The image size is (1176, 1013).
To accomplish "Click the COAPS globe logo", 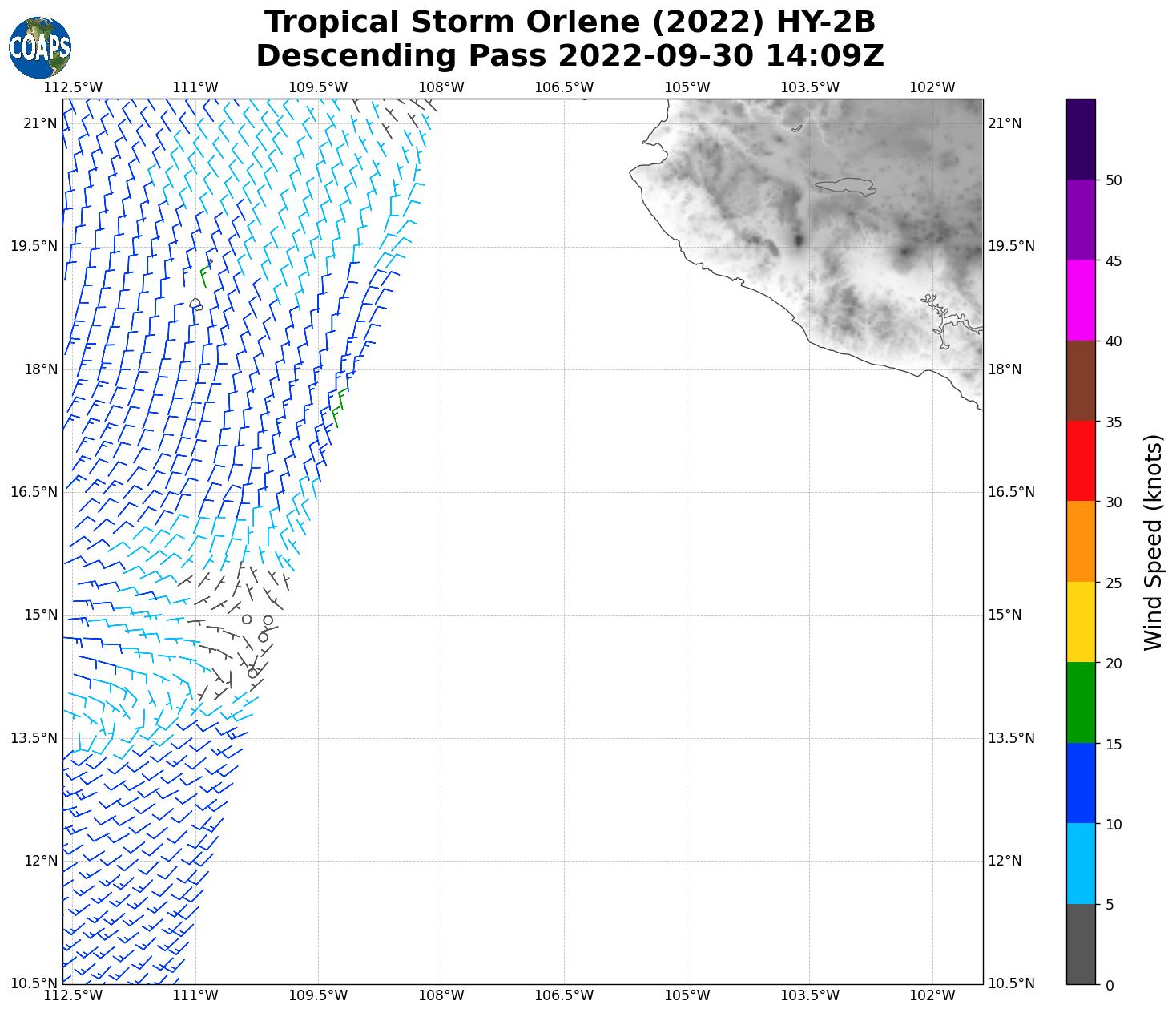I will (x=40, y=47).
